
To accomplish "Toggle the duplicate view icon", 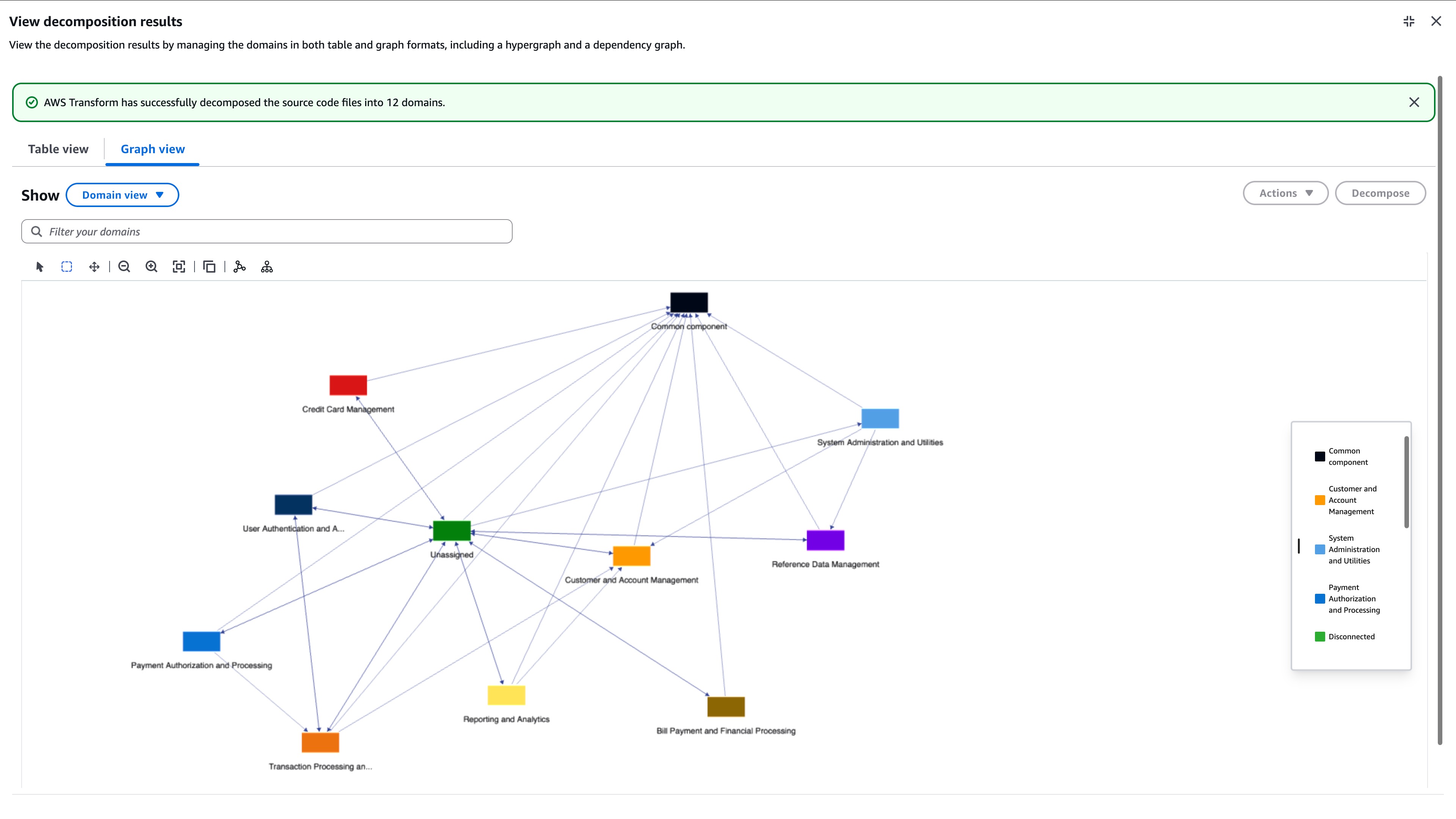I will point(209,266).
